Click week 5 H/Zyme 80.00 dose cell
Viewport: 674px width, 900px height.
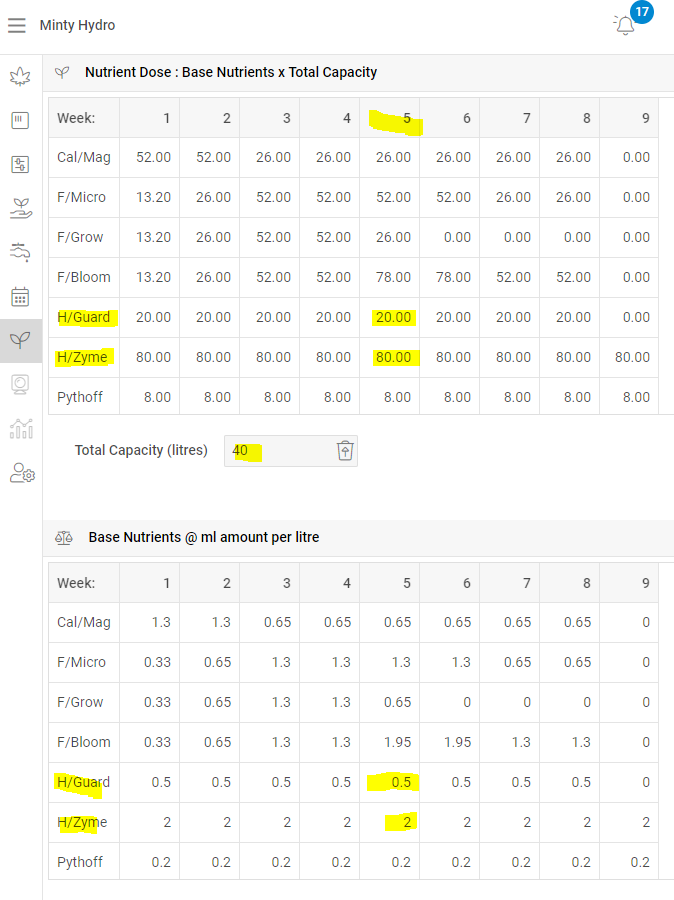[393, 357]
